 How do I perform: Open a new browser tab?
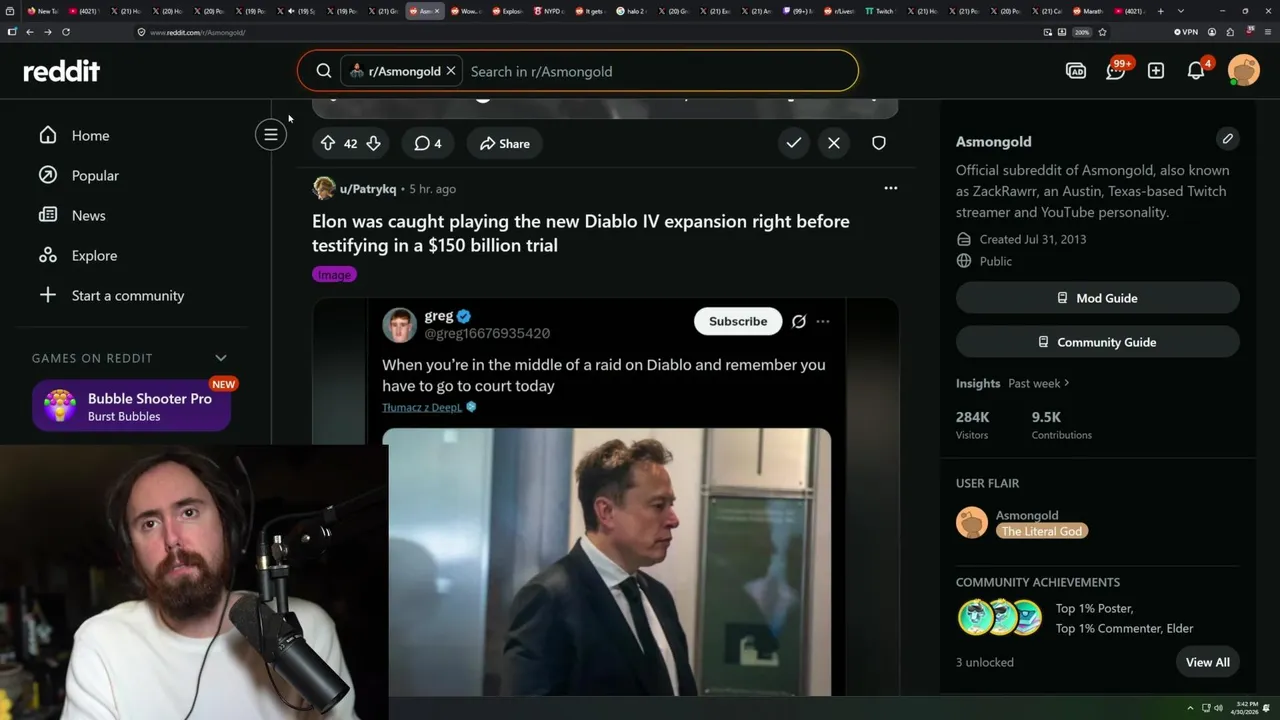[1160, 11]
